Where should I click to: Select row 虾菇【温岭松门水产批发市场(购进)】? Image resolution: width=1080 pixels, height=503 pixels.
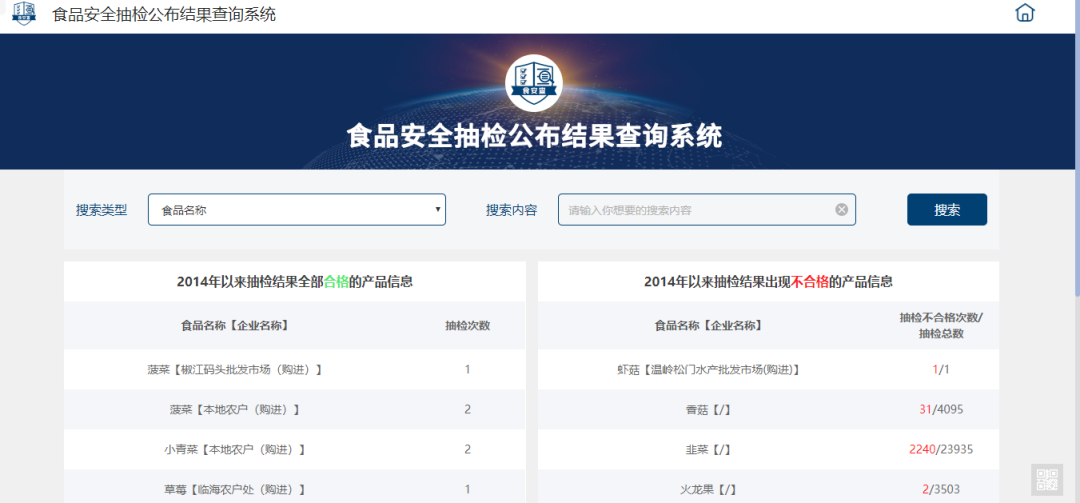(768, 369)
